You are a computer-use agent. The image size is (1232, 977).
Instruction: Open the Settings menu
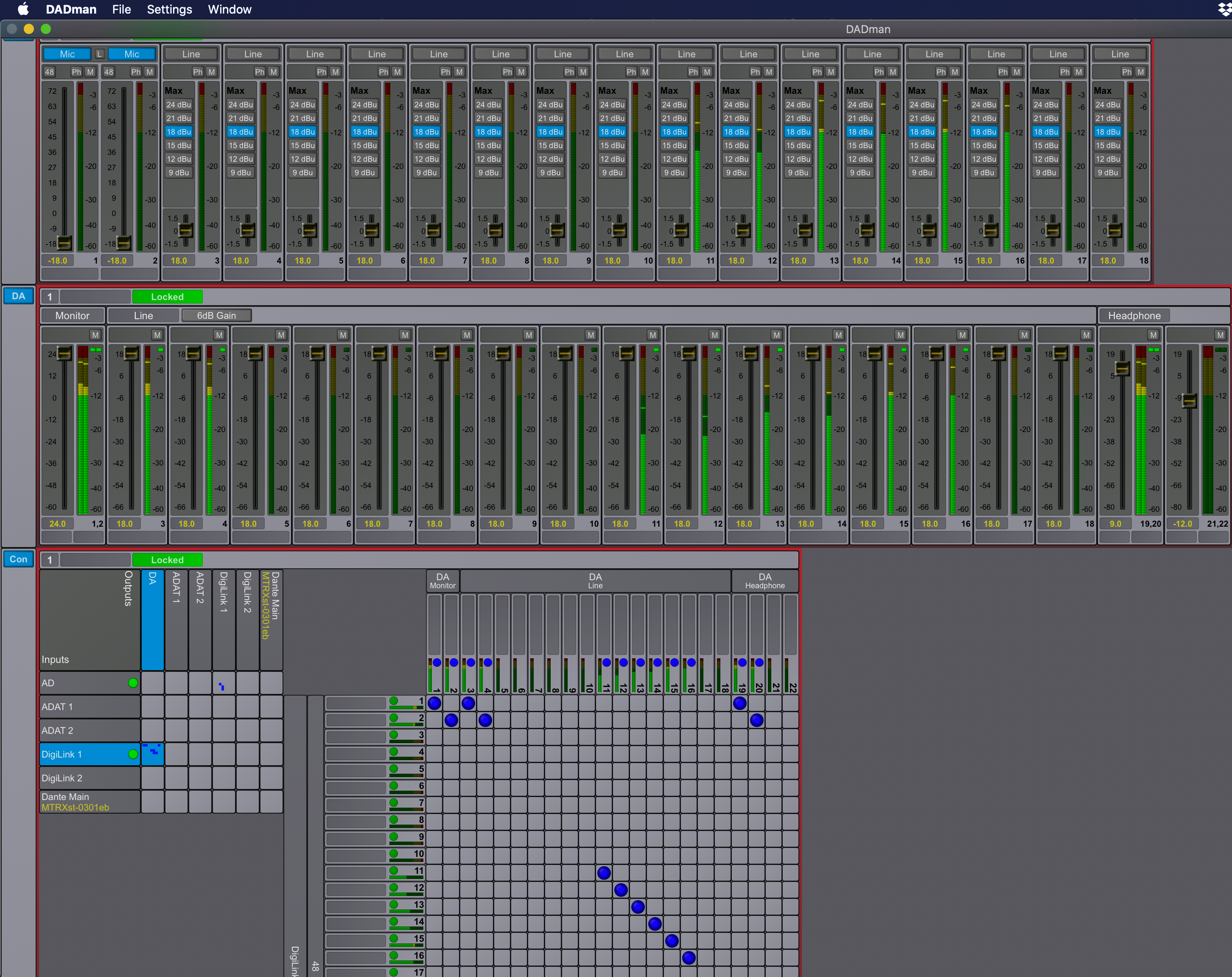coord(169,9)
